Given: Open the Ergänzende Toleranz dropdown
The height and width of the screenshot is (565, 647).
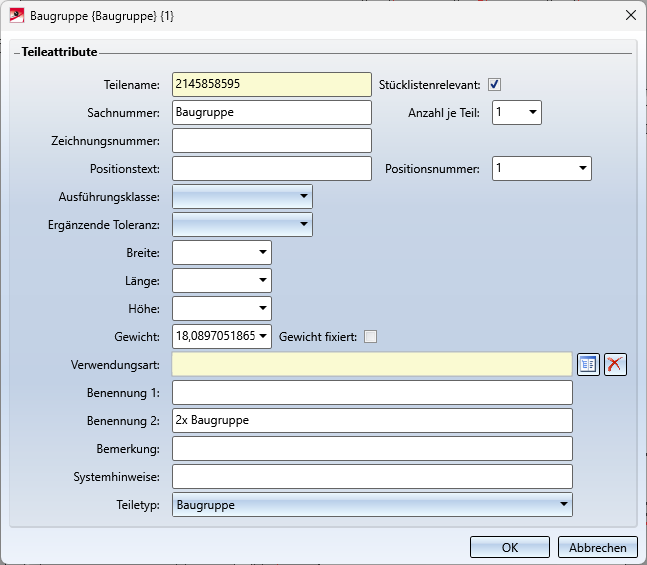Looking at the screenshot, I should point(242,225).
